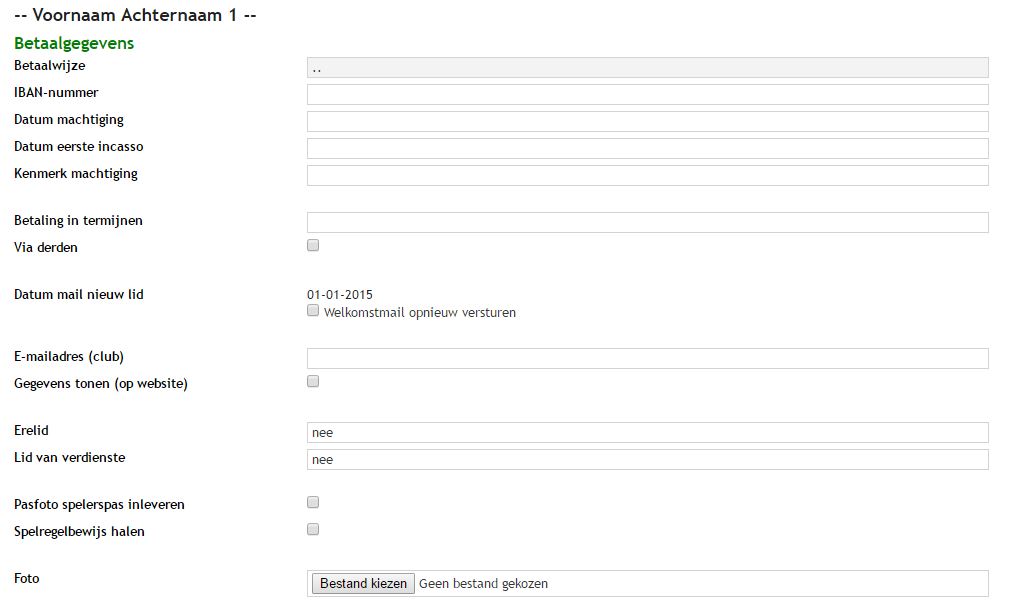Enable the Spelregelbewijs halen checkbox
This screenshot has height=609, width=1009.
[x=313, y=529]
